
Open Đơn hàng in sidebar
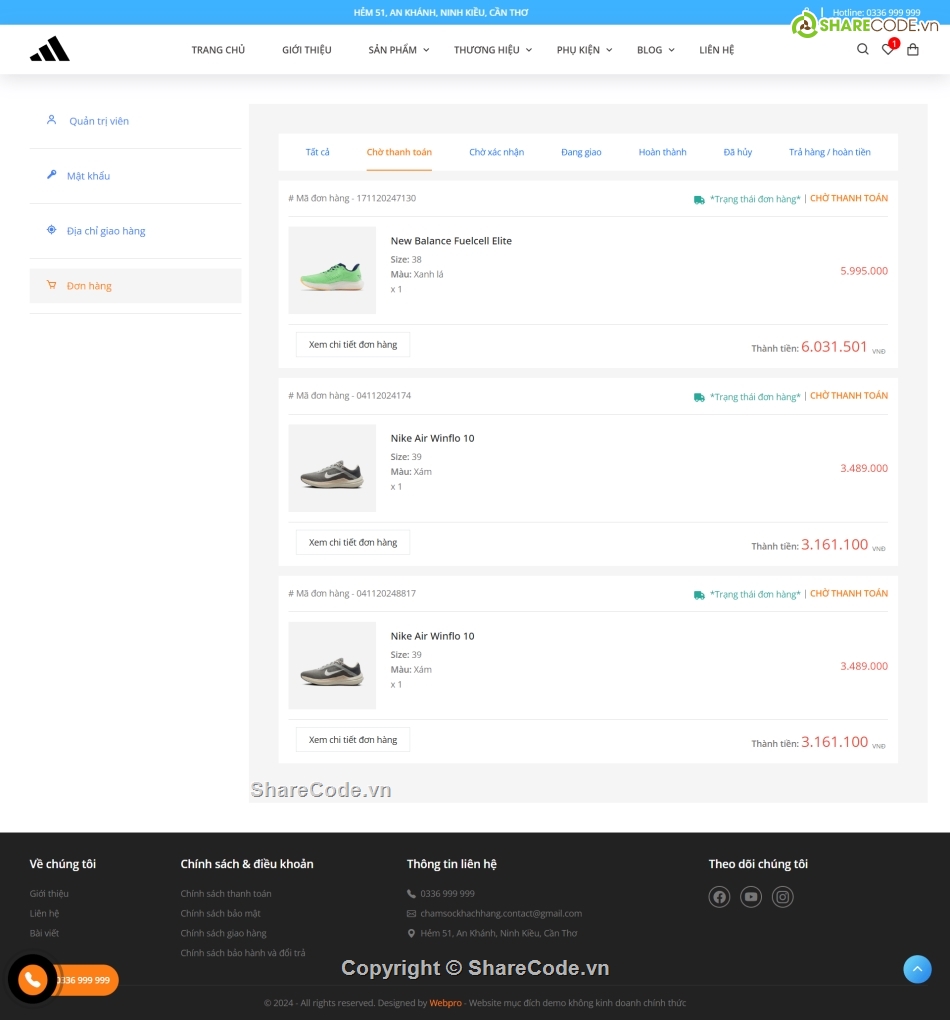(135, 286)
